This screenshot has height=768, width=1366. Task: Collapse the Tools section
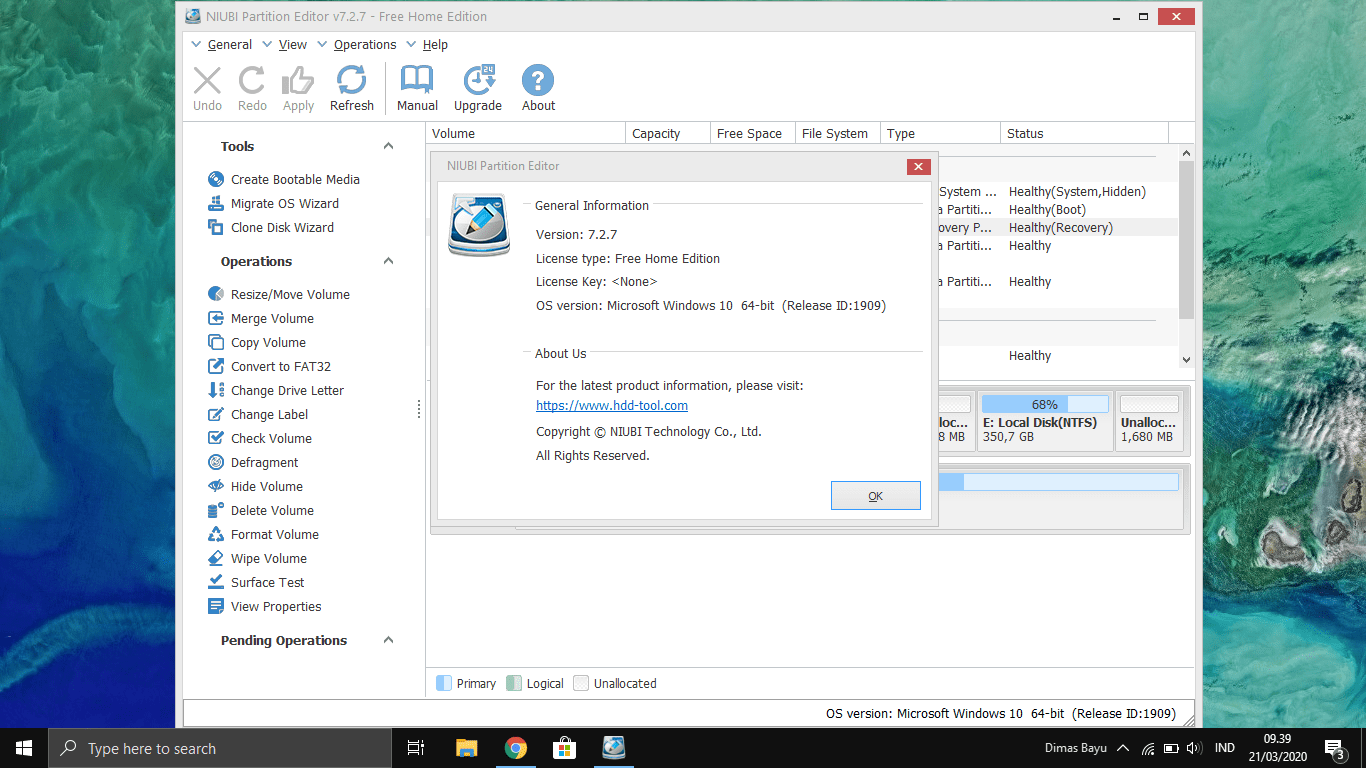point(388,146)
